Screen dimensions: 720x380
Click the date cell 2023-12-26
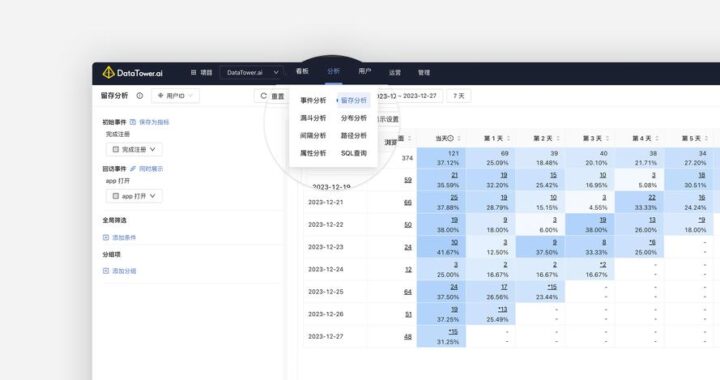326,314
